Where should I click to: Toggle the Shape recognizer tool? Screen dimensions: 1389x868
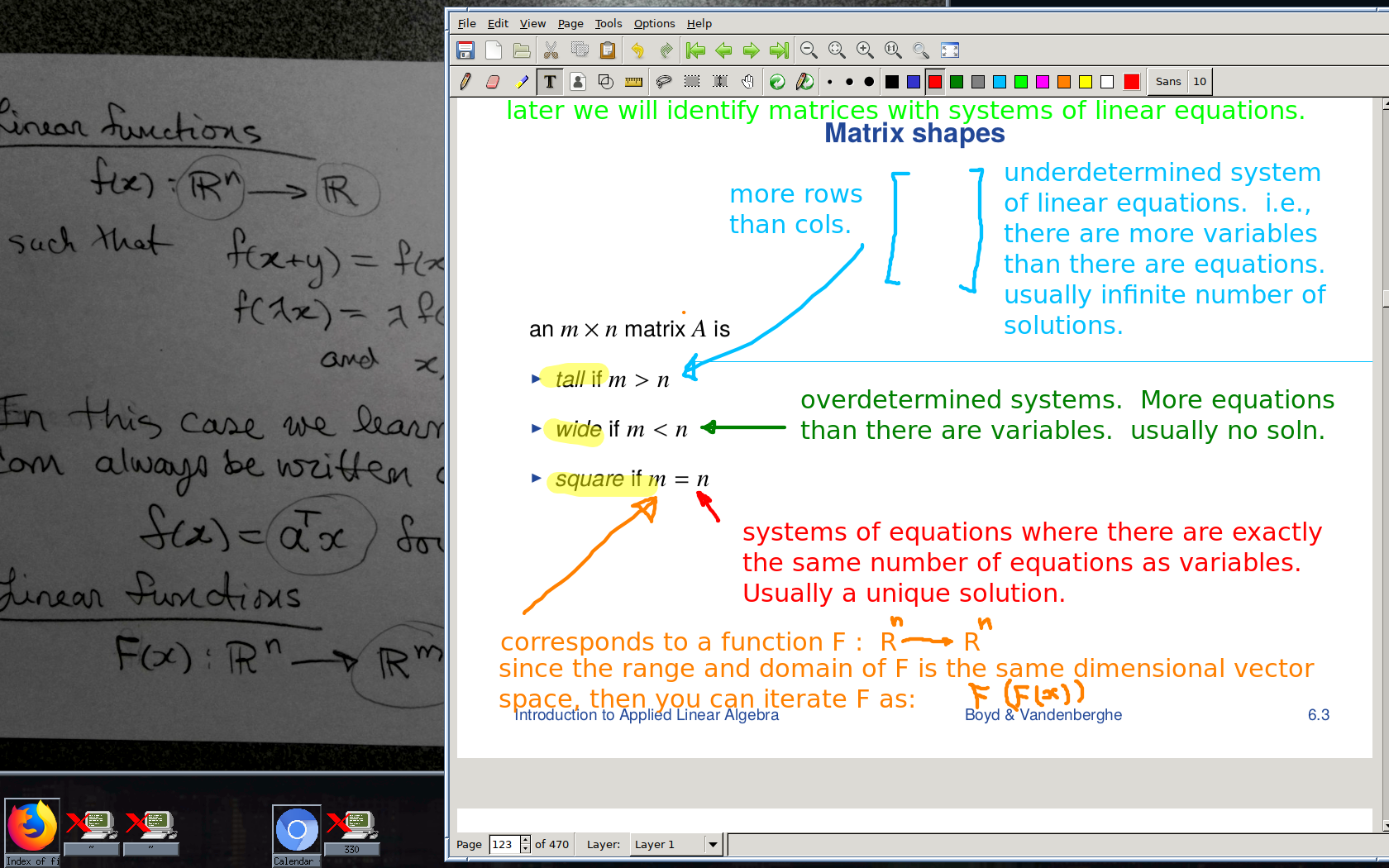[606, 82]
